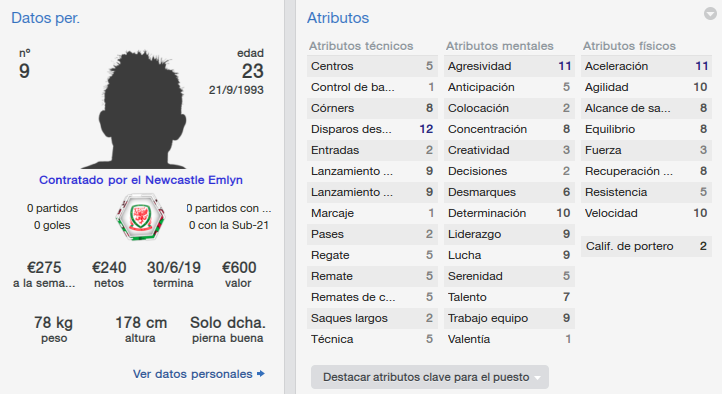The image size is (722, 394).
Task: Click the Wales national team badge
Action: 140,217
